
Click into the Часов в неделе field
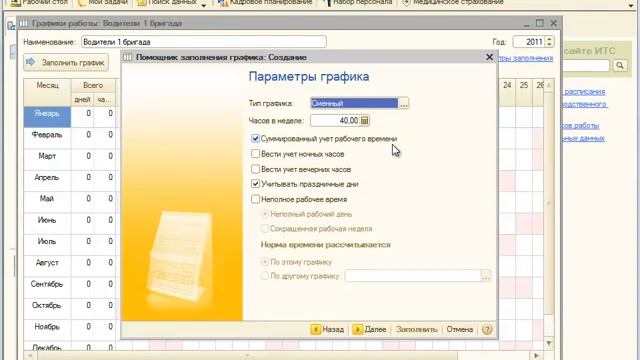pyautogui.click(x=335, y=120)
